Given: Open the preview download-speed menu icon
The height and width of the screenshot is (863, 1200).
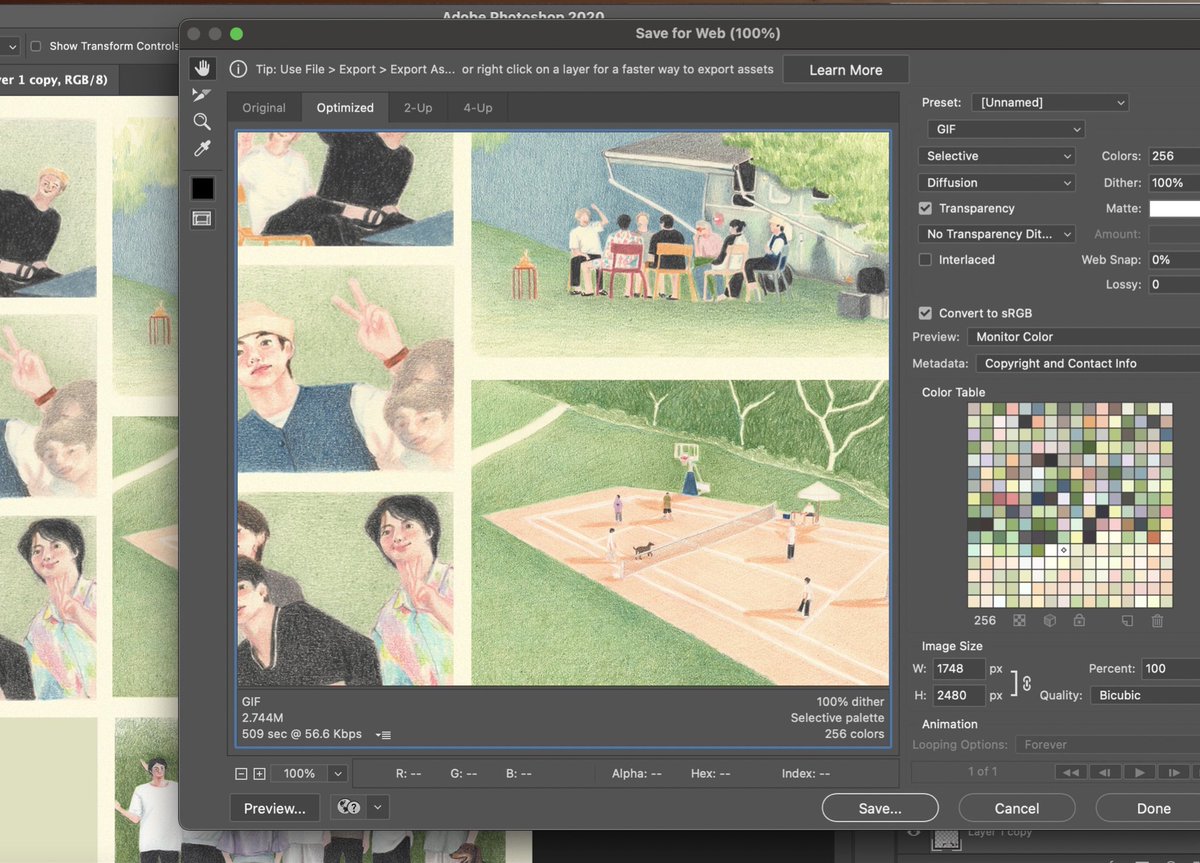Looking at the screenshot, I should (383, 735).
